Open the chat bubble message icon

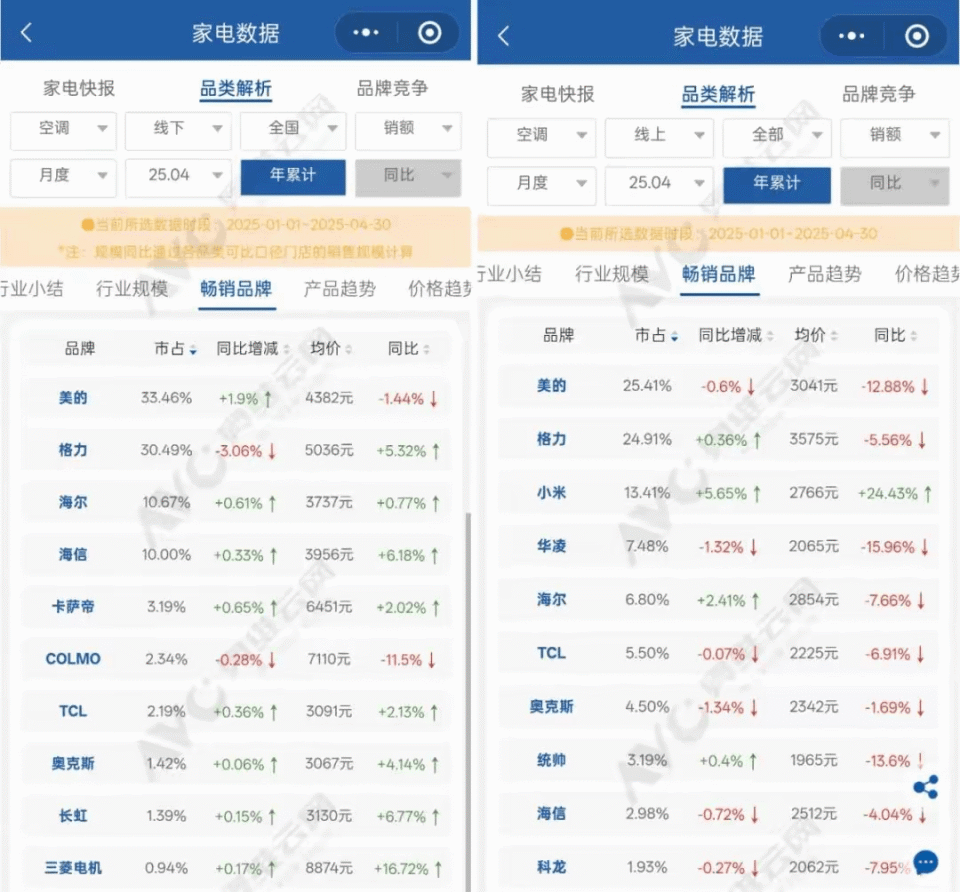click(x=925, y=860)
